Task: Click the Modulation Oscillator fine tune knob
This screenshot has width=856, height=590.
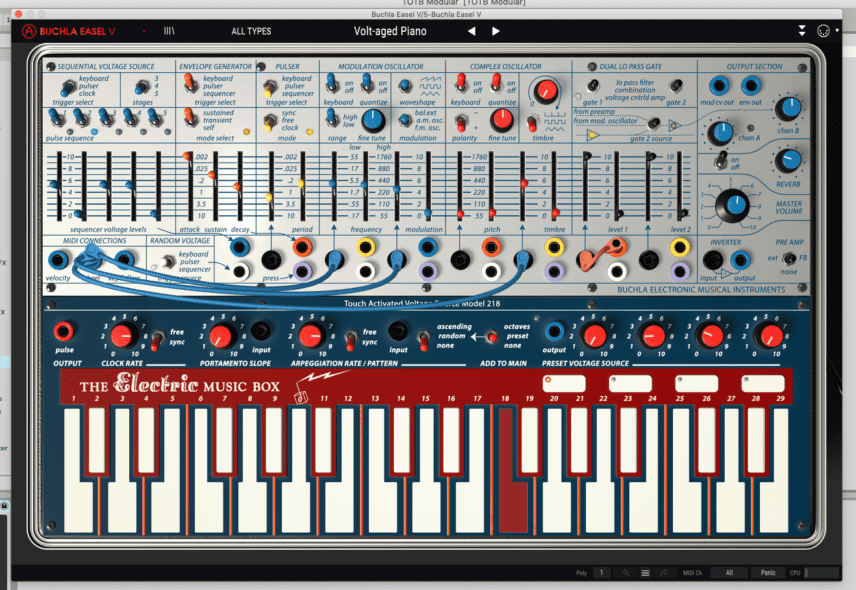Action: tap(373, 121)
